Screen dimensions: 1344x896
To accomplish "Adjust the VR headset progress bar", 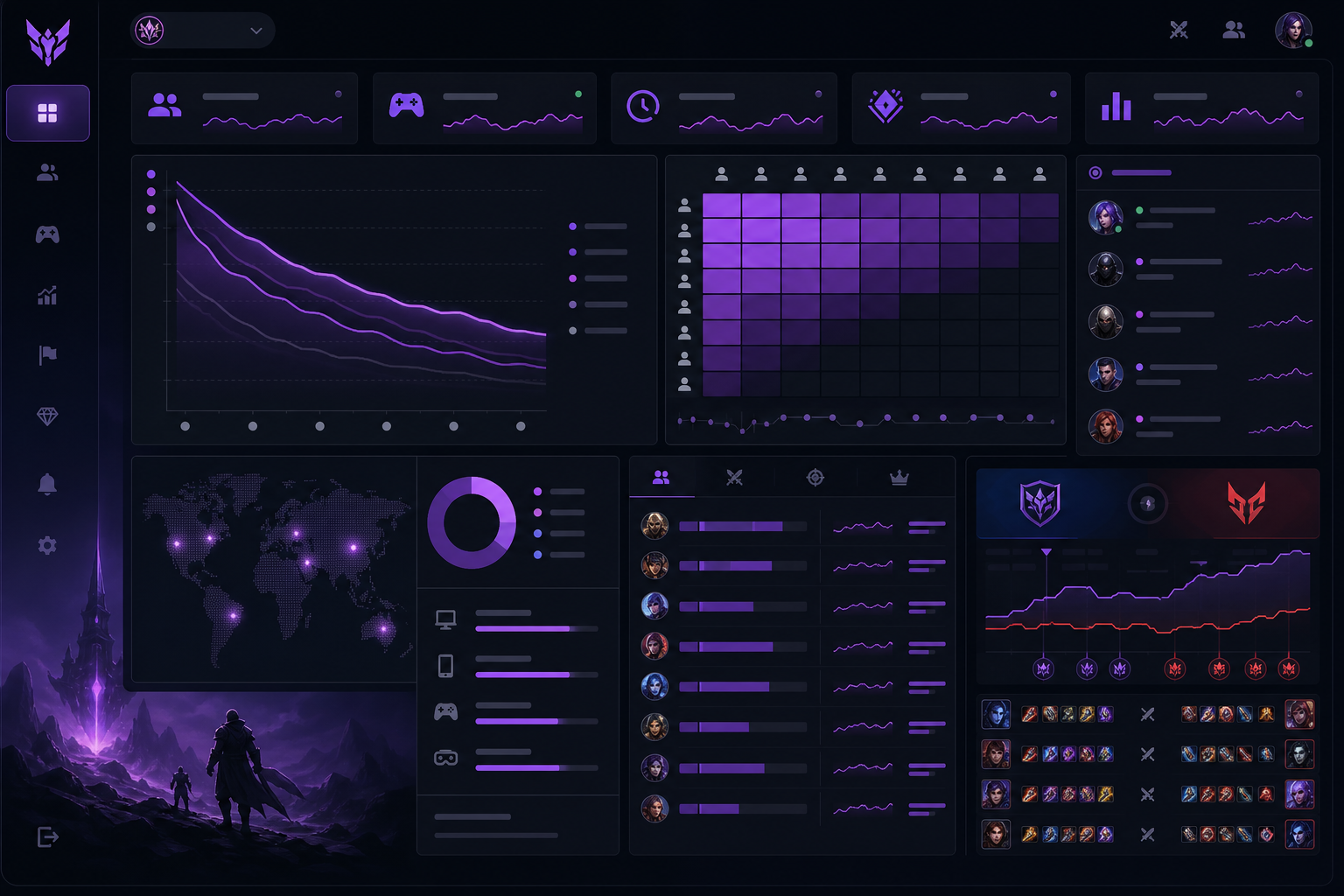I will pyautogui.click(x=537, y=768).
